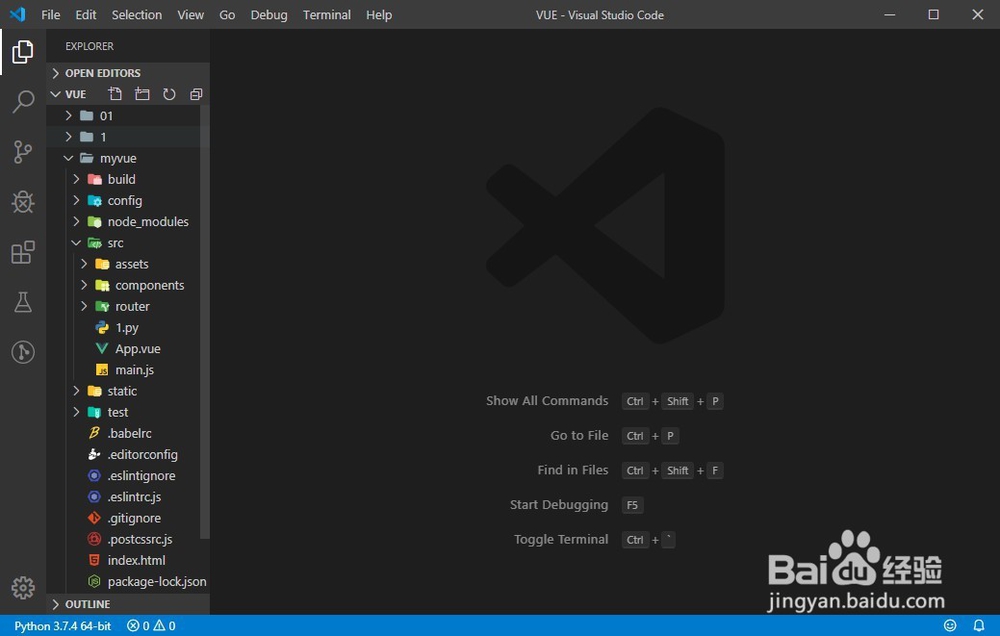Select Python 3.7.4 64-bit interpreter
Screen dimensions: 1000x636
(x=62, y=626)
